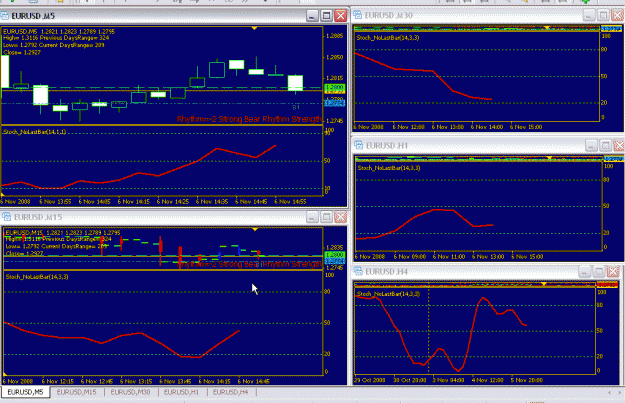Activate the EURUSD,H4 chart tab
Screen dimensions: 625x403
tap(230, 392)
